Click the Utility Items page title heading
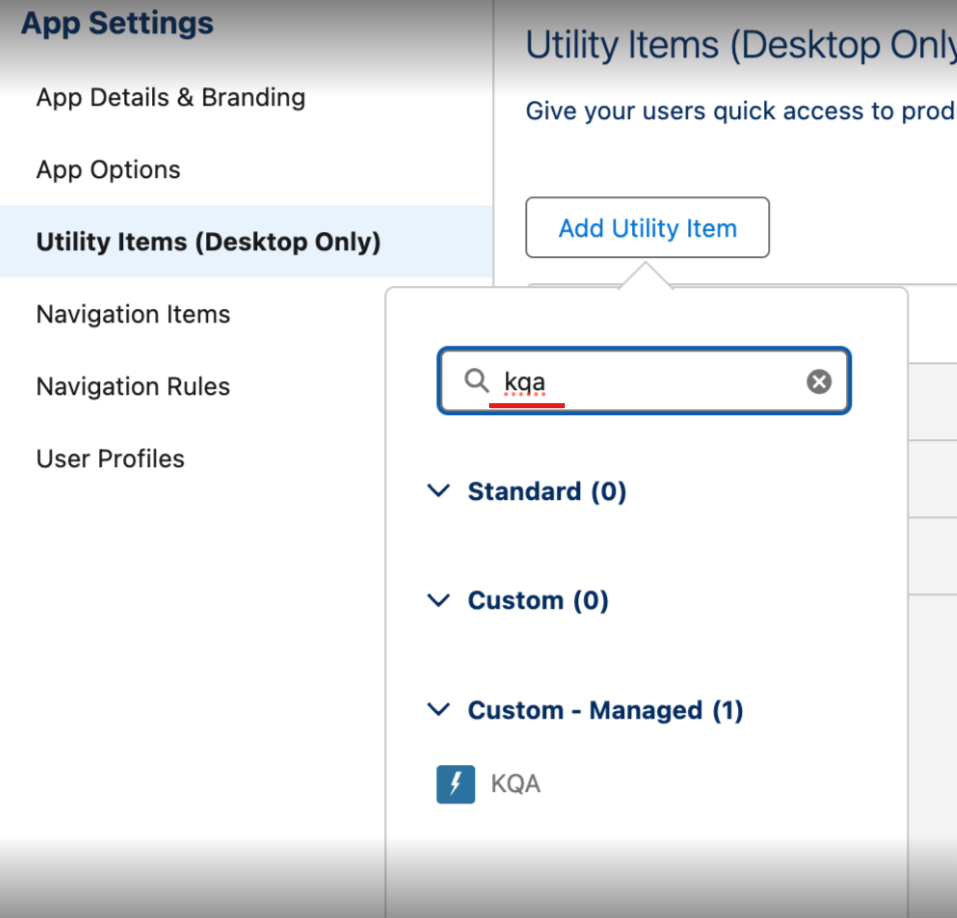 click(741, 45)
